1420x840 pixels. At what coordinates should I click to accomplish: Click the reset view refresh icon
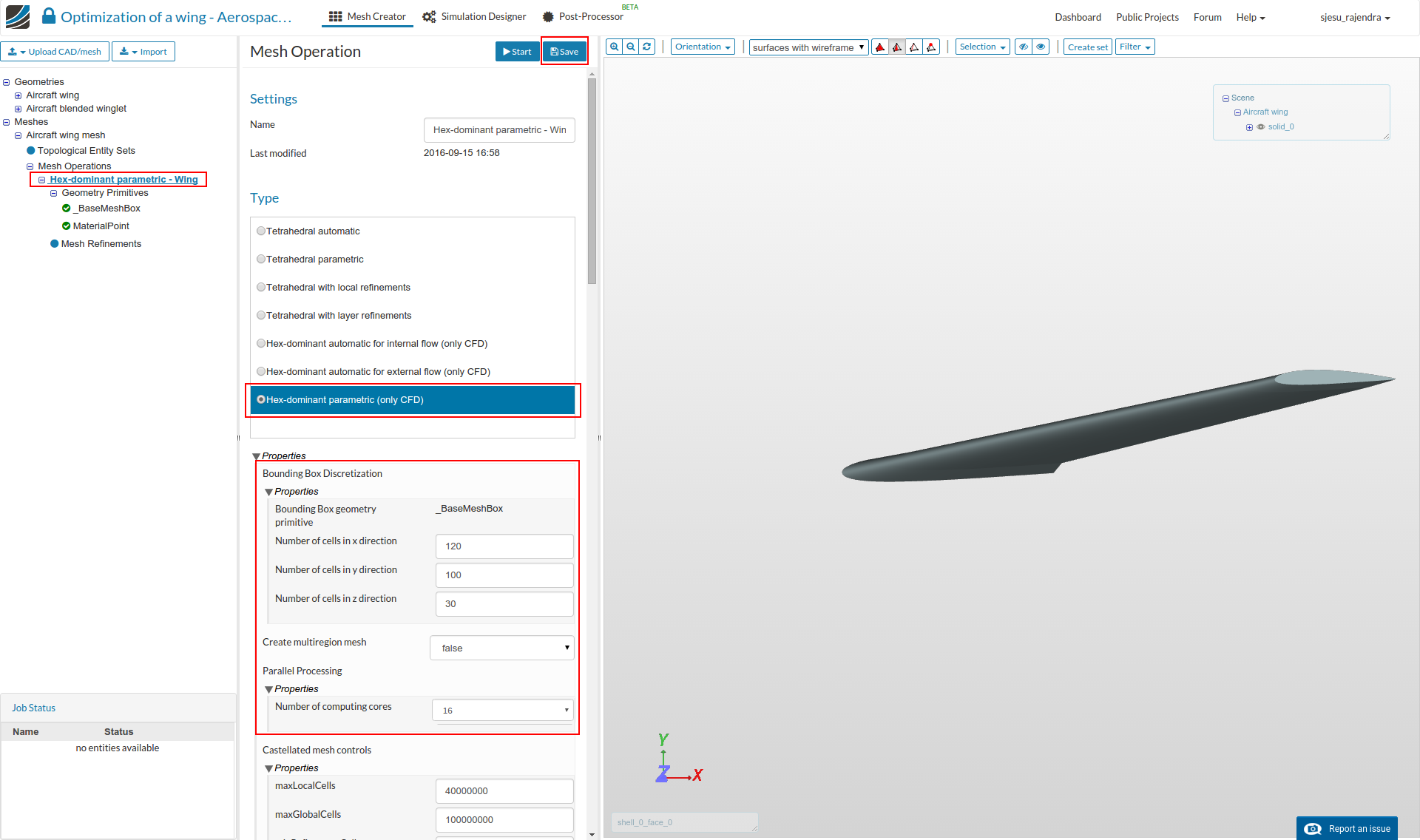(x=647, y=47)
